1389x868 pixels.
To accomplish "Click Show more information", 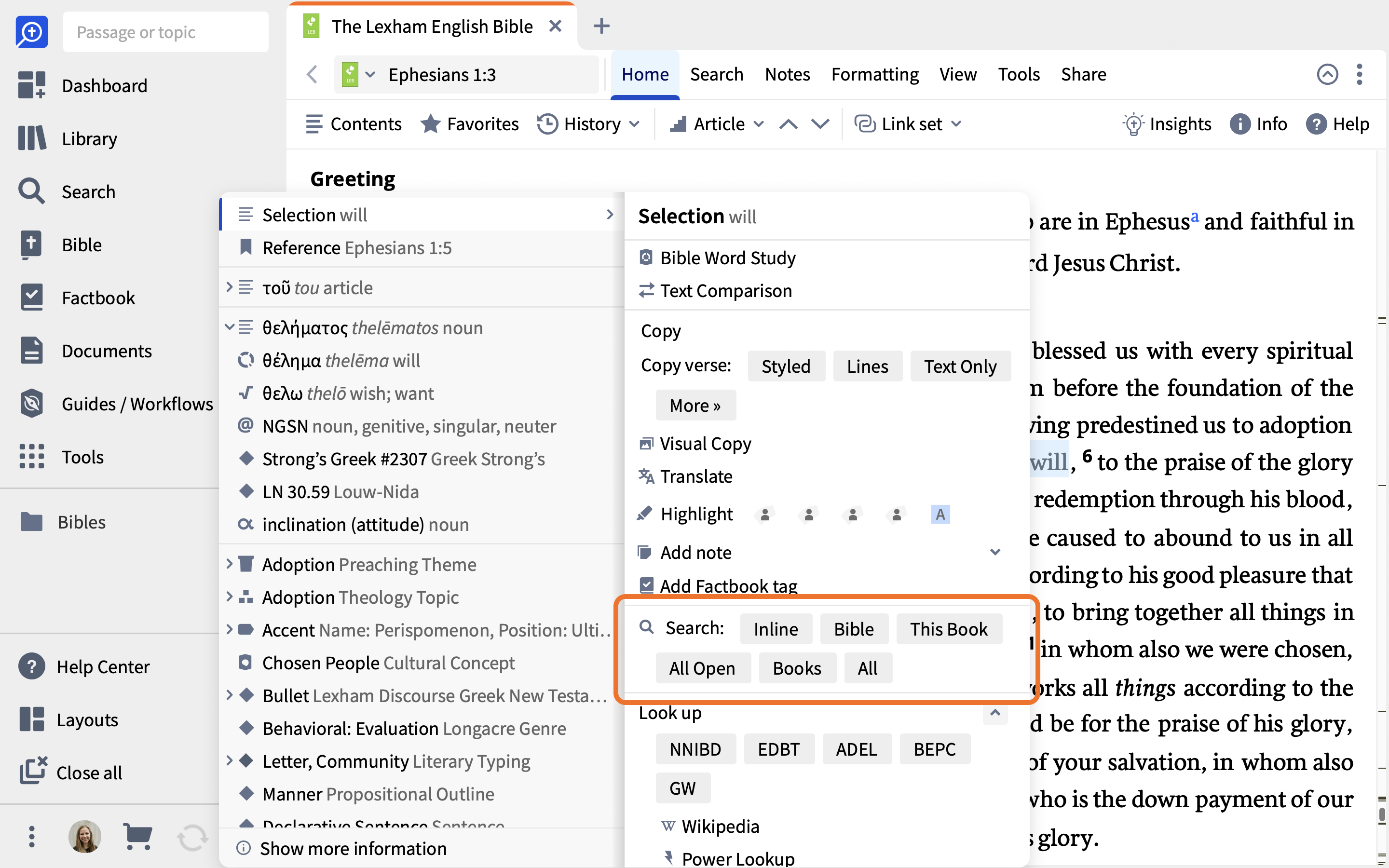I will coord(341,848).
